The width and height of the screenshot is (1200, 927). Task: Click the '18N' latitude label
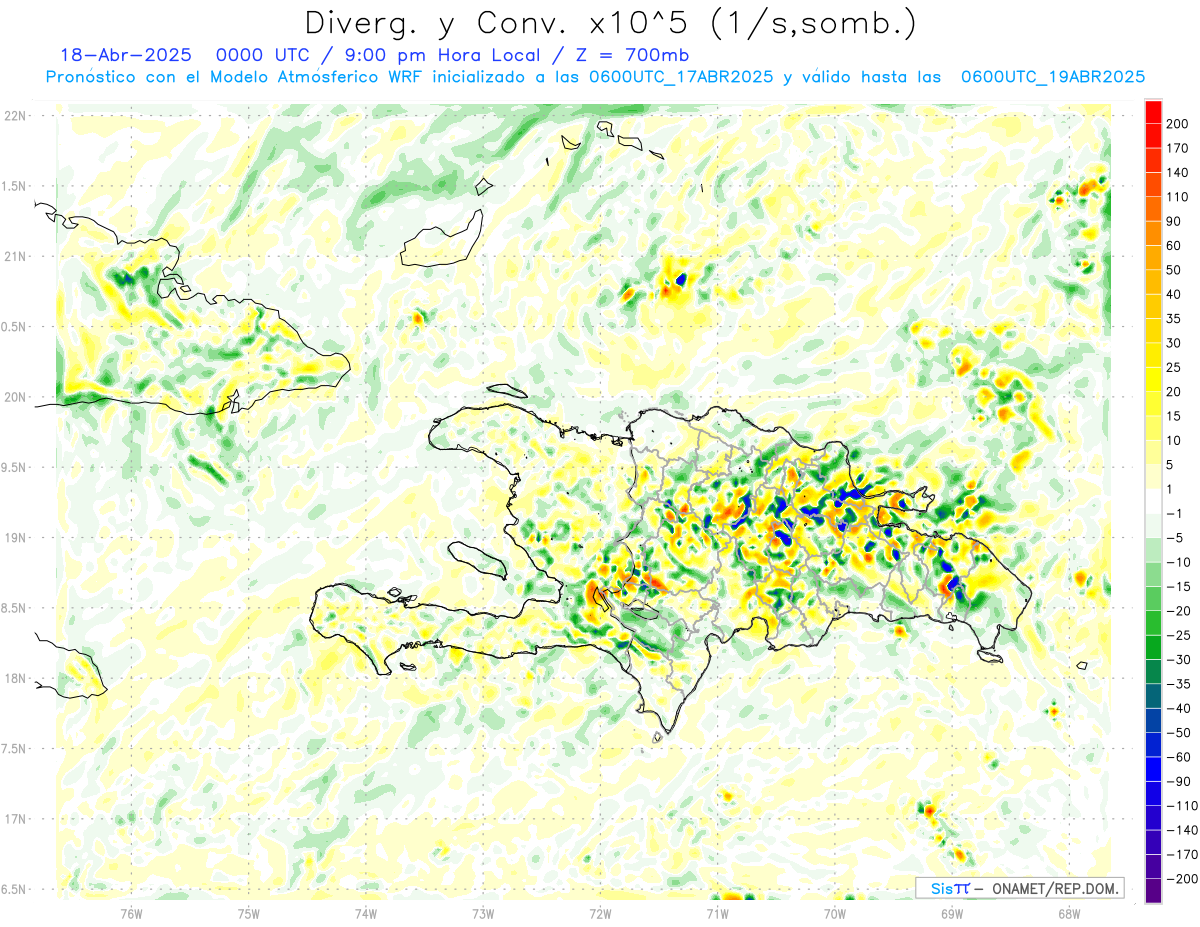[x=14, y=678]
